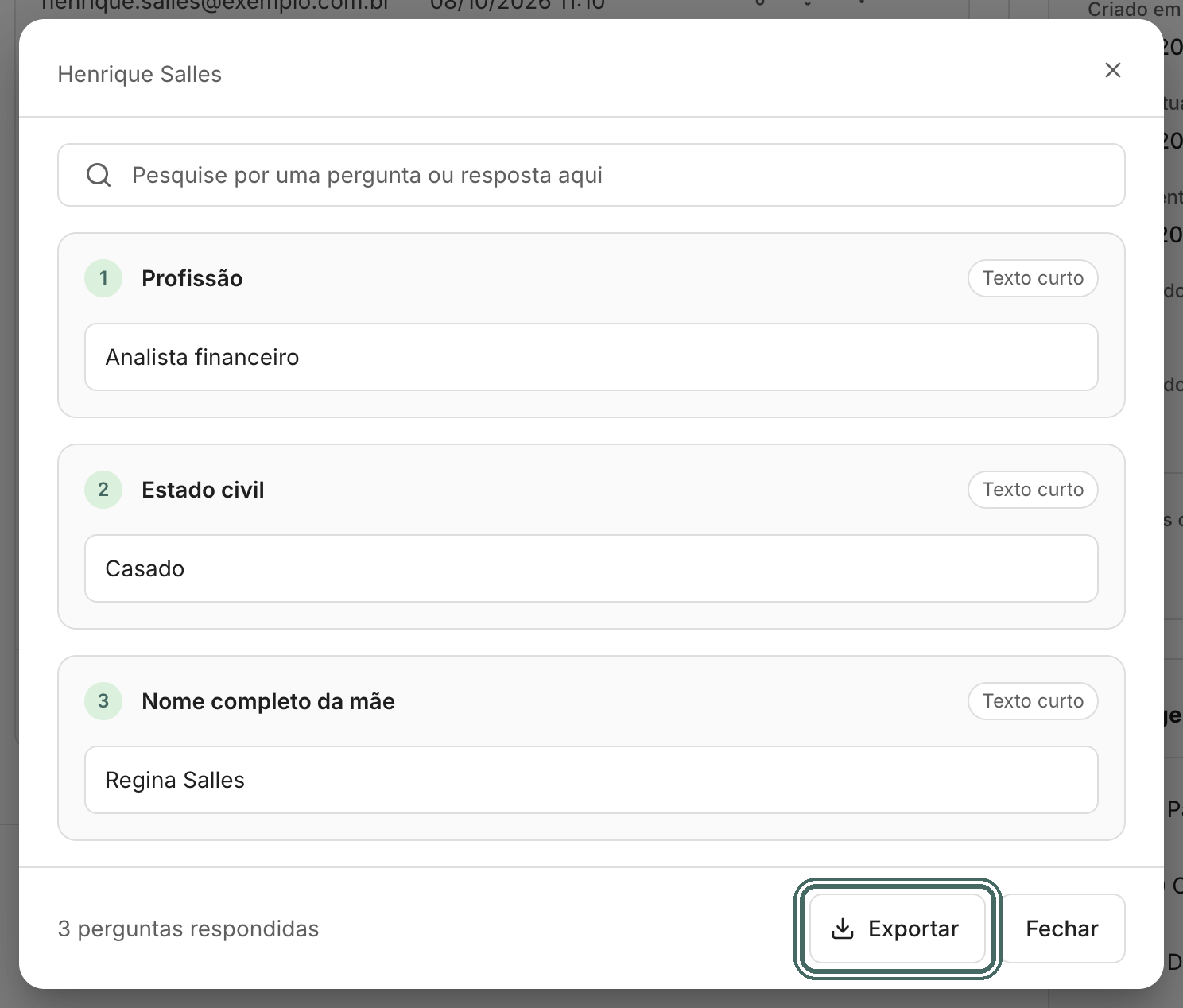Click the answer field "Casado"
The image size is (1183, 1008).
click(x=591, y=568)
